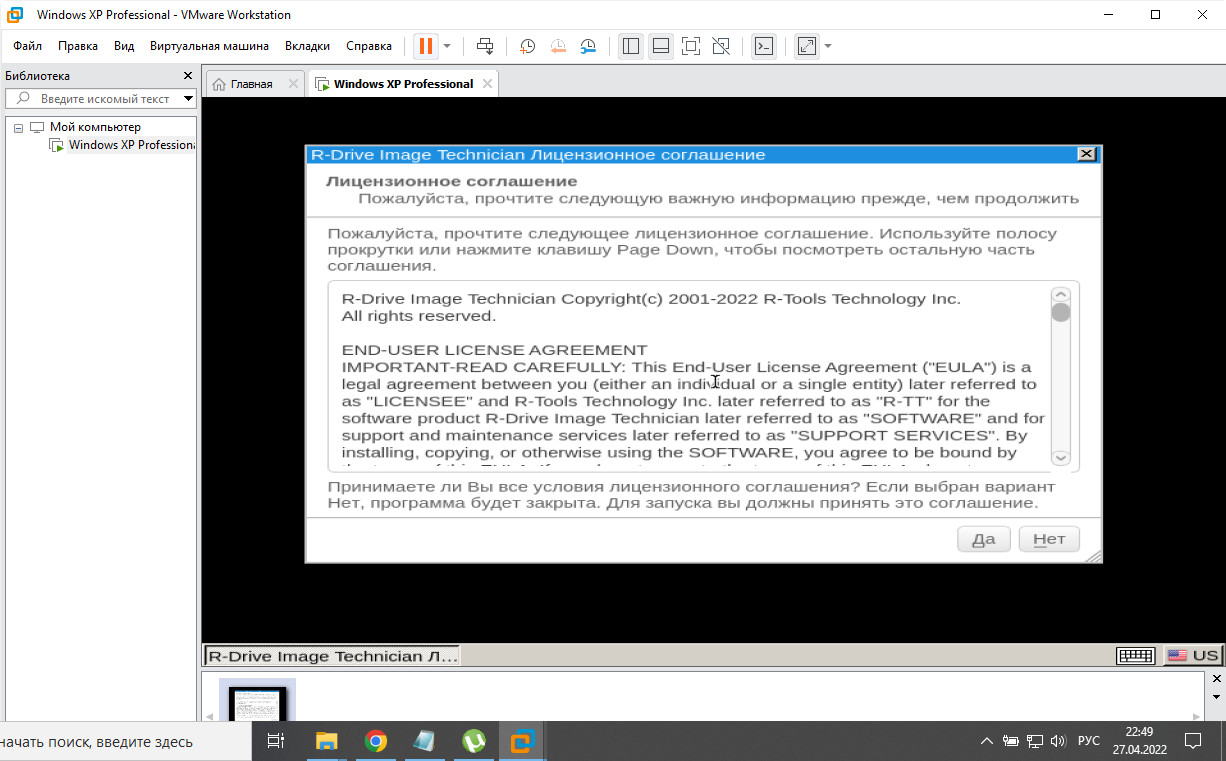Viewport: 1226px width, 761px height.
Task: Open the Виртуальная машина menu
Action: point(209,46)
